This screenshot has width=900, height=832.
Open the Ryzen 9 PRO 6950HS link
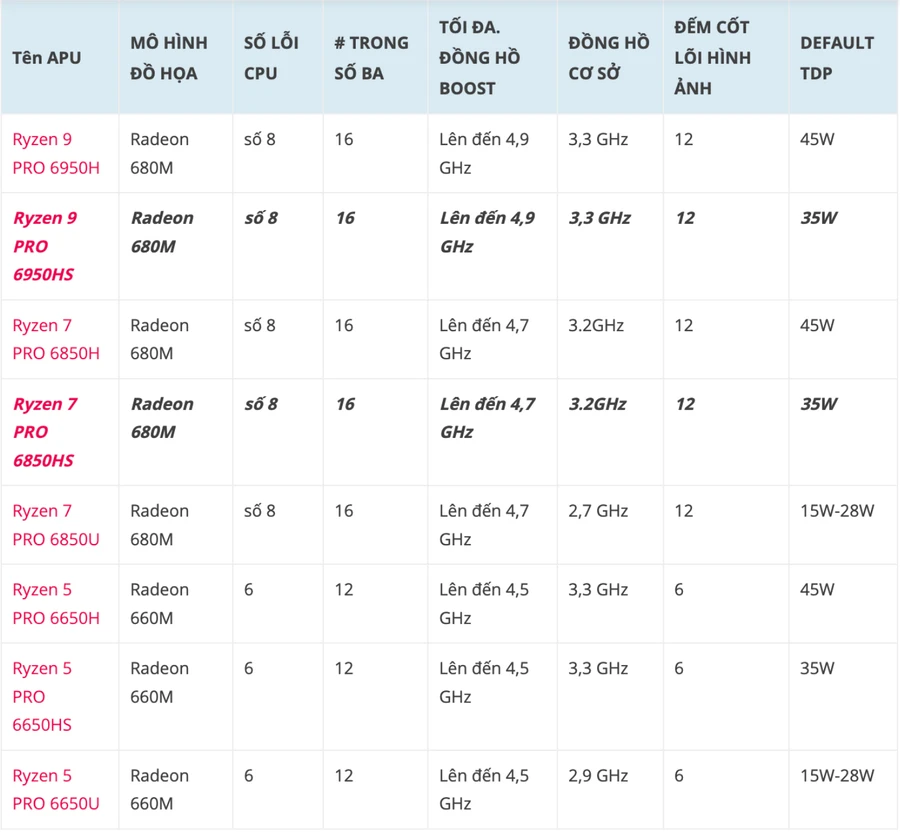pyautogui.click(x=45, y=246)
